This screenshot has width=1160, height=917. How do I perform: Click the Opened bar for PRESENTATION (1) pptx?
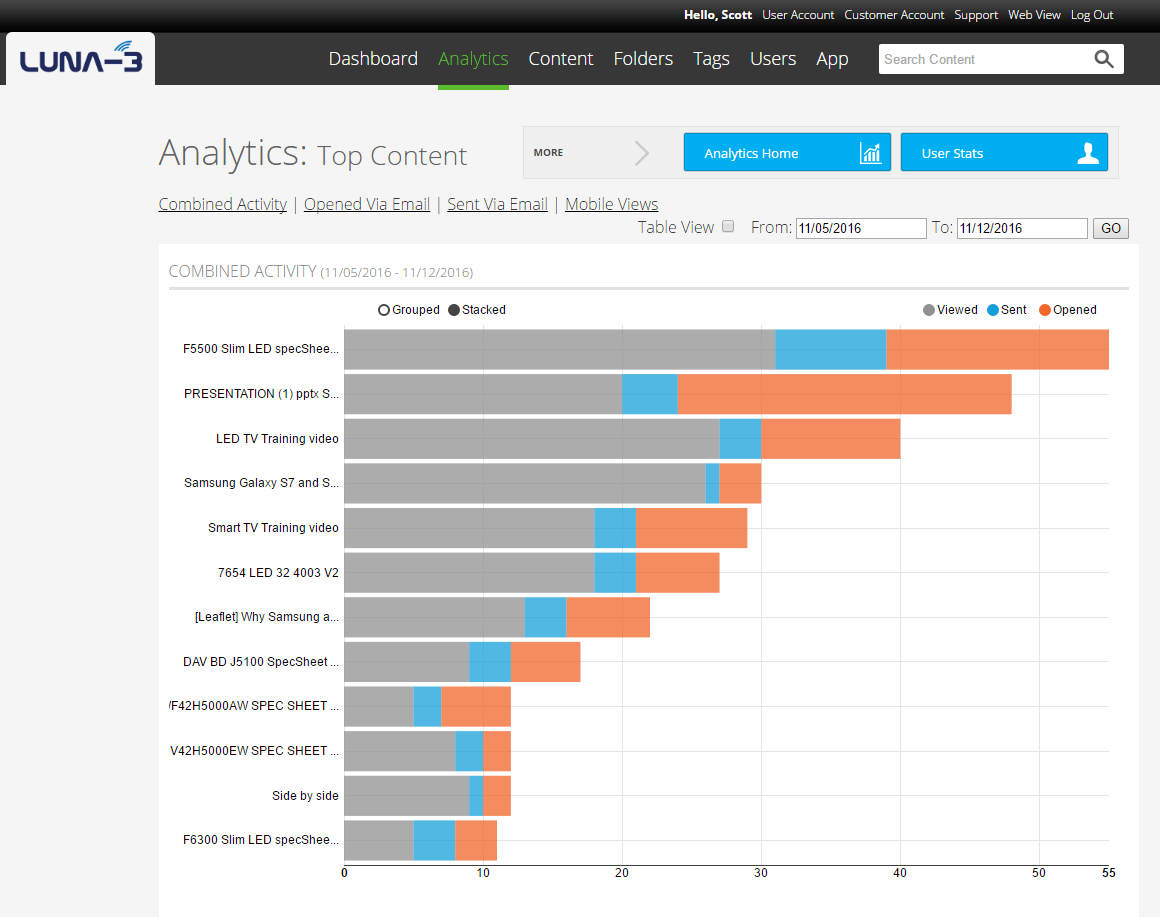coord(844,394)
